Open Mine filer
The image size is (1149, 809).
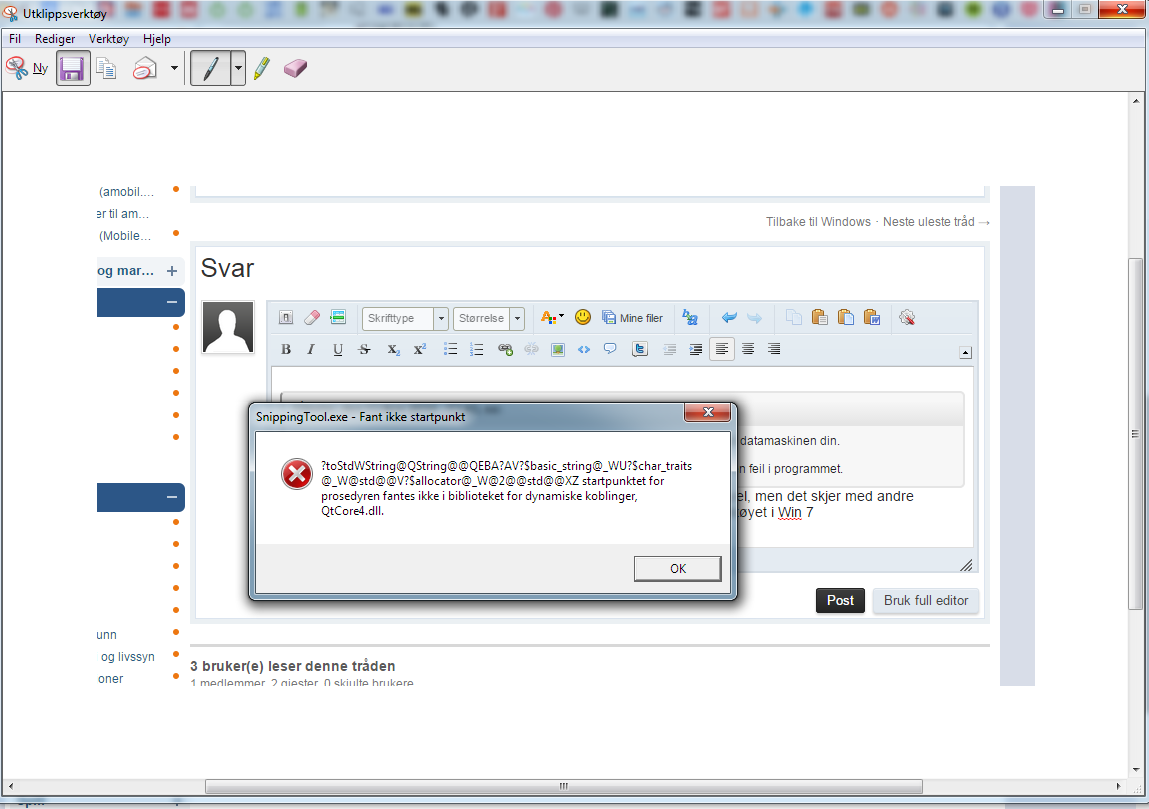pyautogui.click(x=632, y=318)
